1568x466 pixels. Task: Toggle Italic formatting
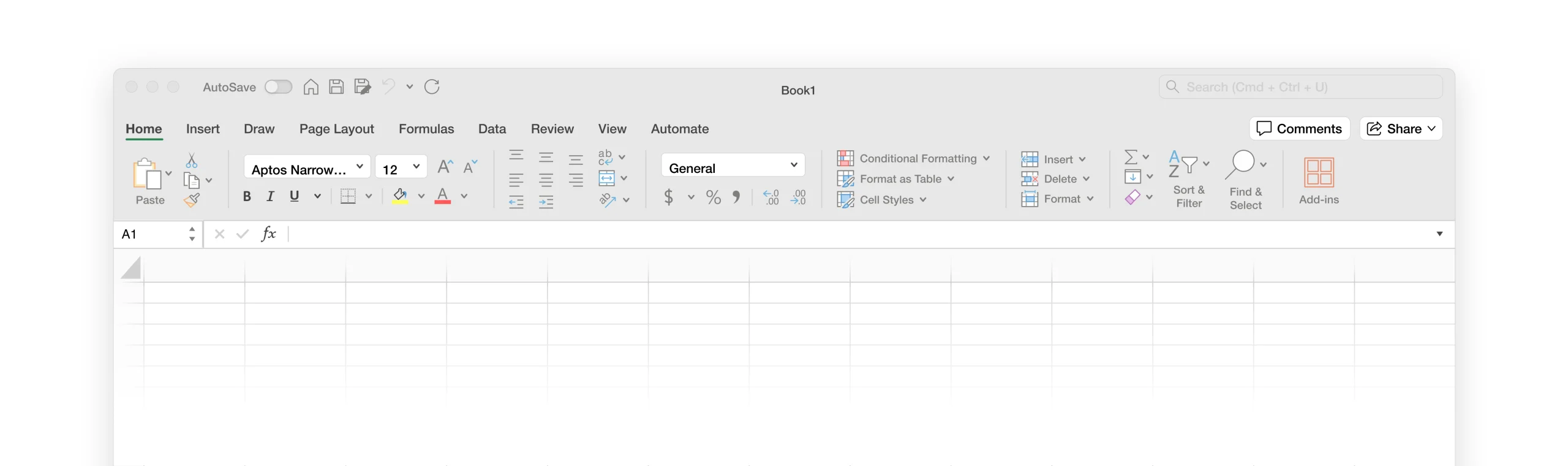click(270, 196)
